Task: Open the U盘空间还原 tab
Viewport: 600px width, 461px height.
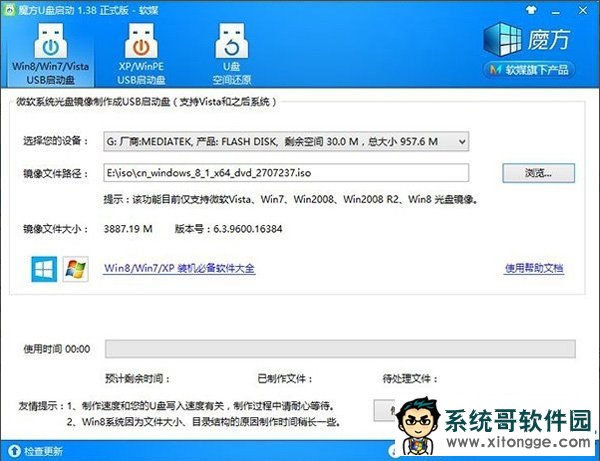Action: click(x=232, y=54)
